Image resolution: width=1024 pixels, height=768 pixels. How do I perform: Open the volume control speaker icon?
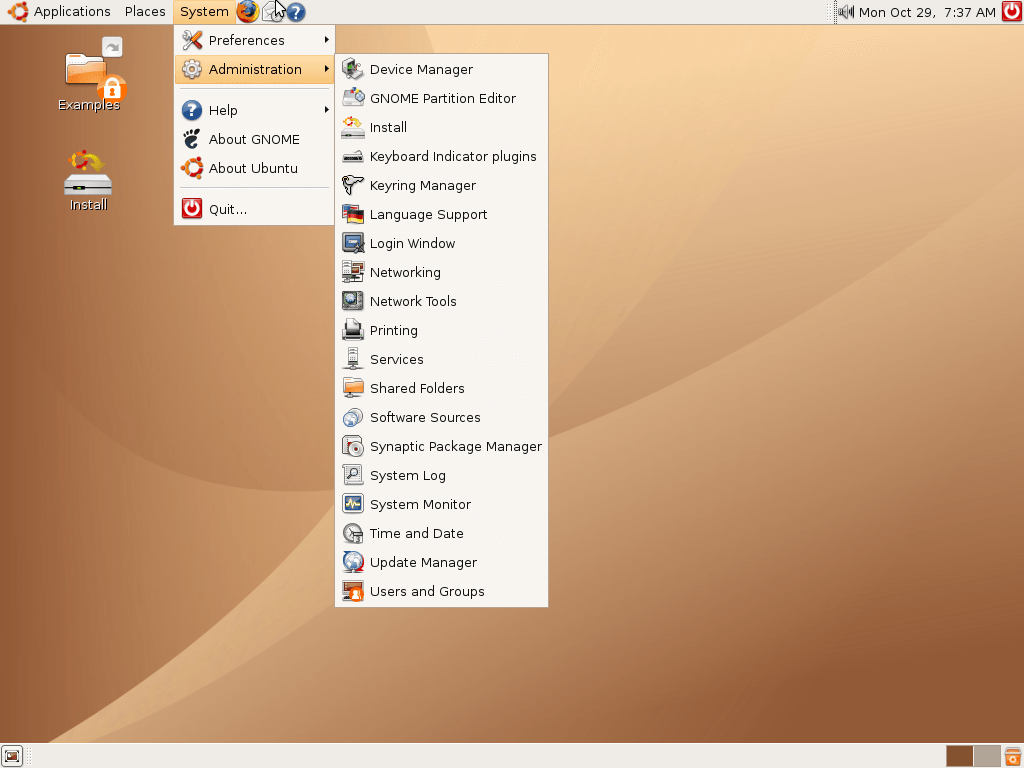coord(846,12)
